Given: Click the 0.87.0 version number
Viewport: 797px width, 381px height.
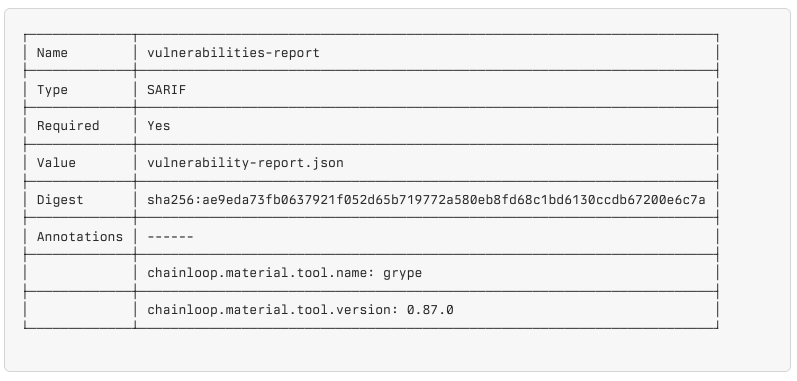Looking at the screenshot, I should pos(430,310).
